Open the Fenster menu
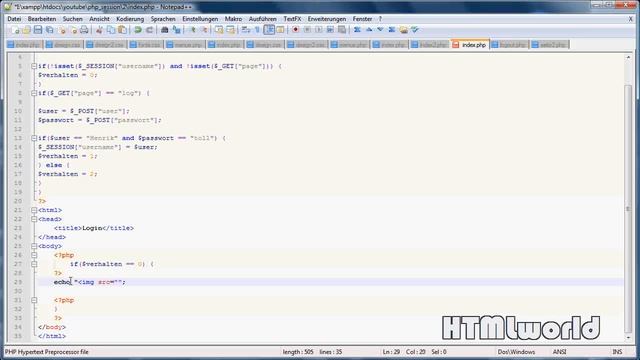This screenshot has width=640, height=360. (362, 19)
